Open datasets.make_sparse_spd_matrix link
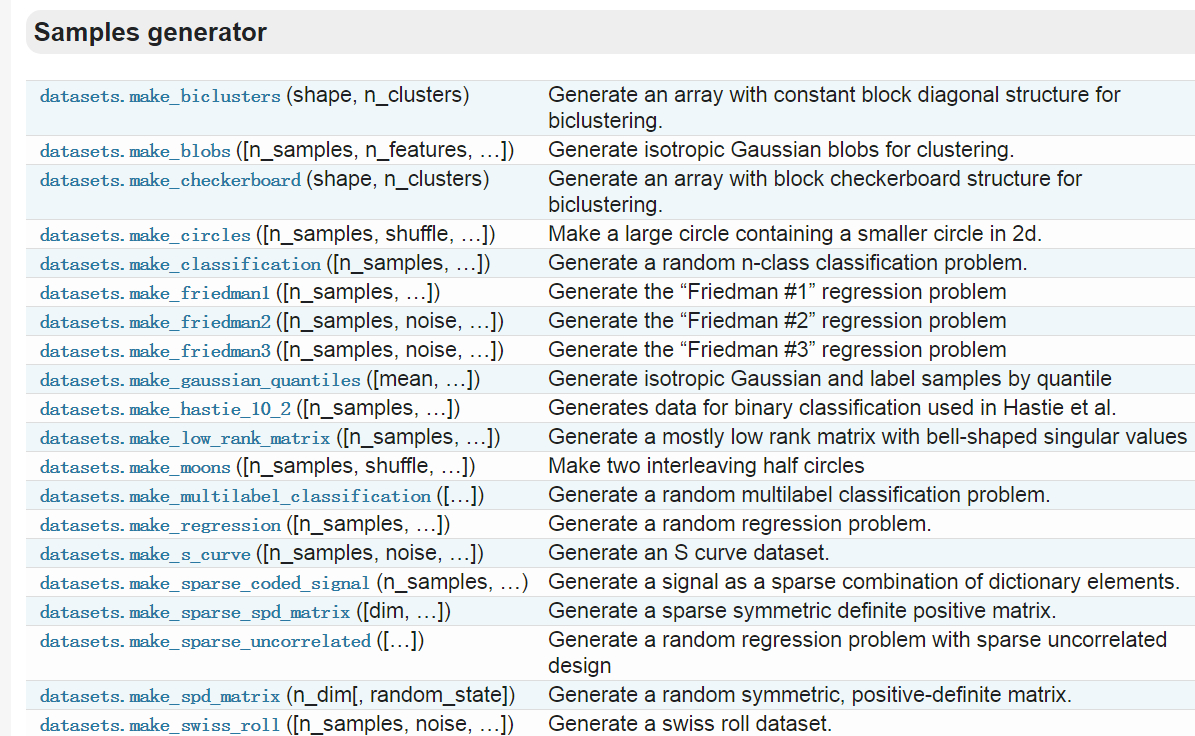The height and width of the screenshot is (736, 1195). (x=195, y=613)
